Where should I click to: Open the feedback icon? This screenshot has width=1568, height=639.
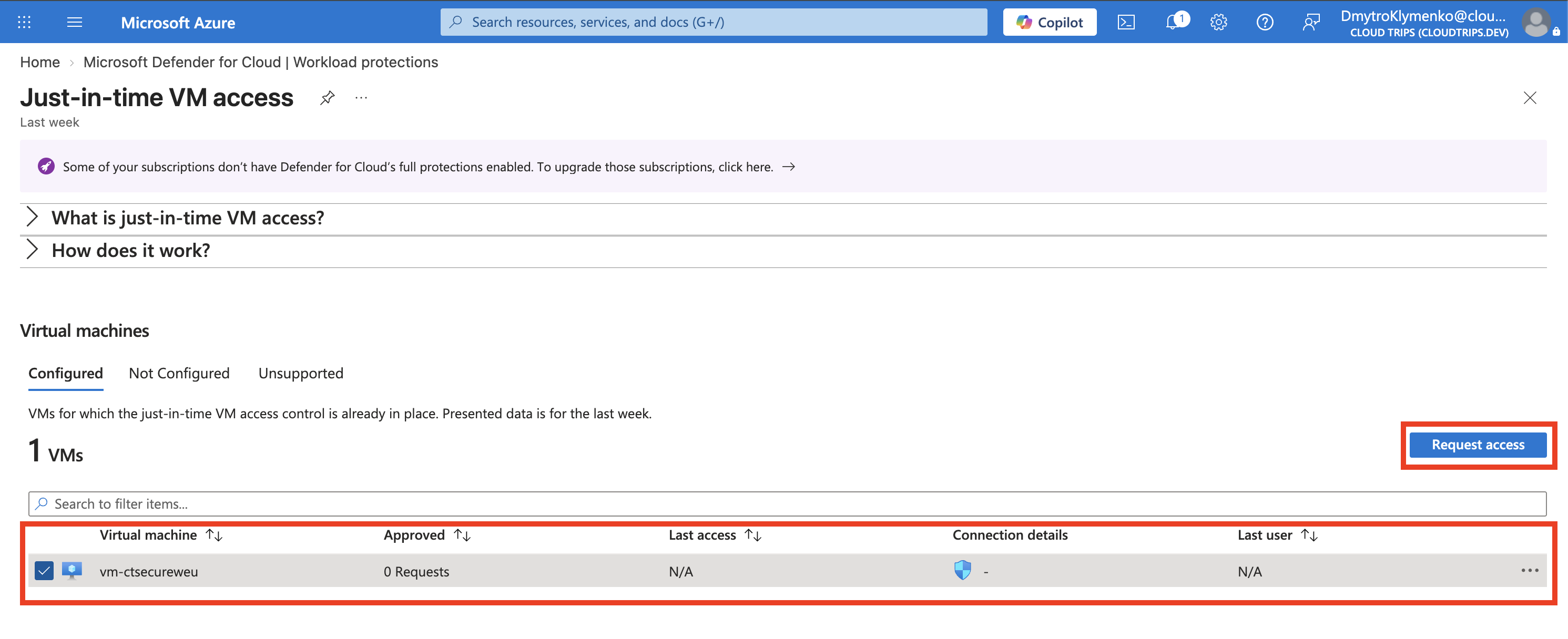pos(1310,23)
